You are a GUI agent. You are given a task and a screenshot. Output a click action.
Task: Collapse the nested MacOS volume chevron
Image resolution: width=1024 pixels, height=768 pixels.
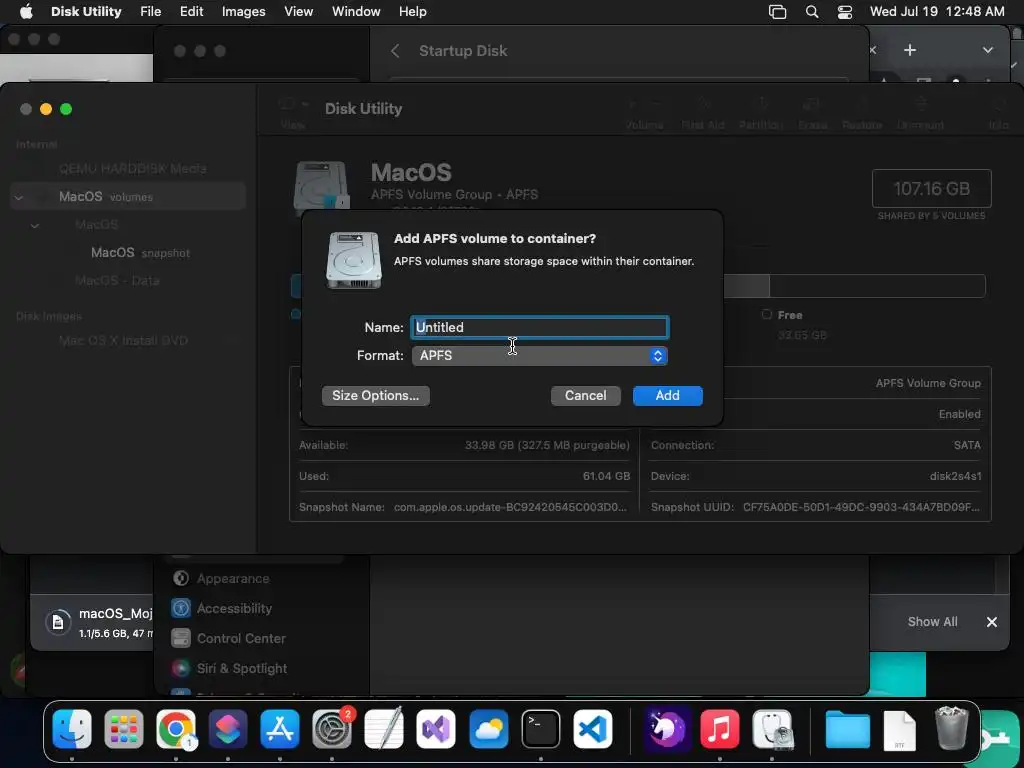coord(35,225)
